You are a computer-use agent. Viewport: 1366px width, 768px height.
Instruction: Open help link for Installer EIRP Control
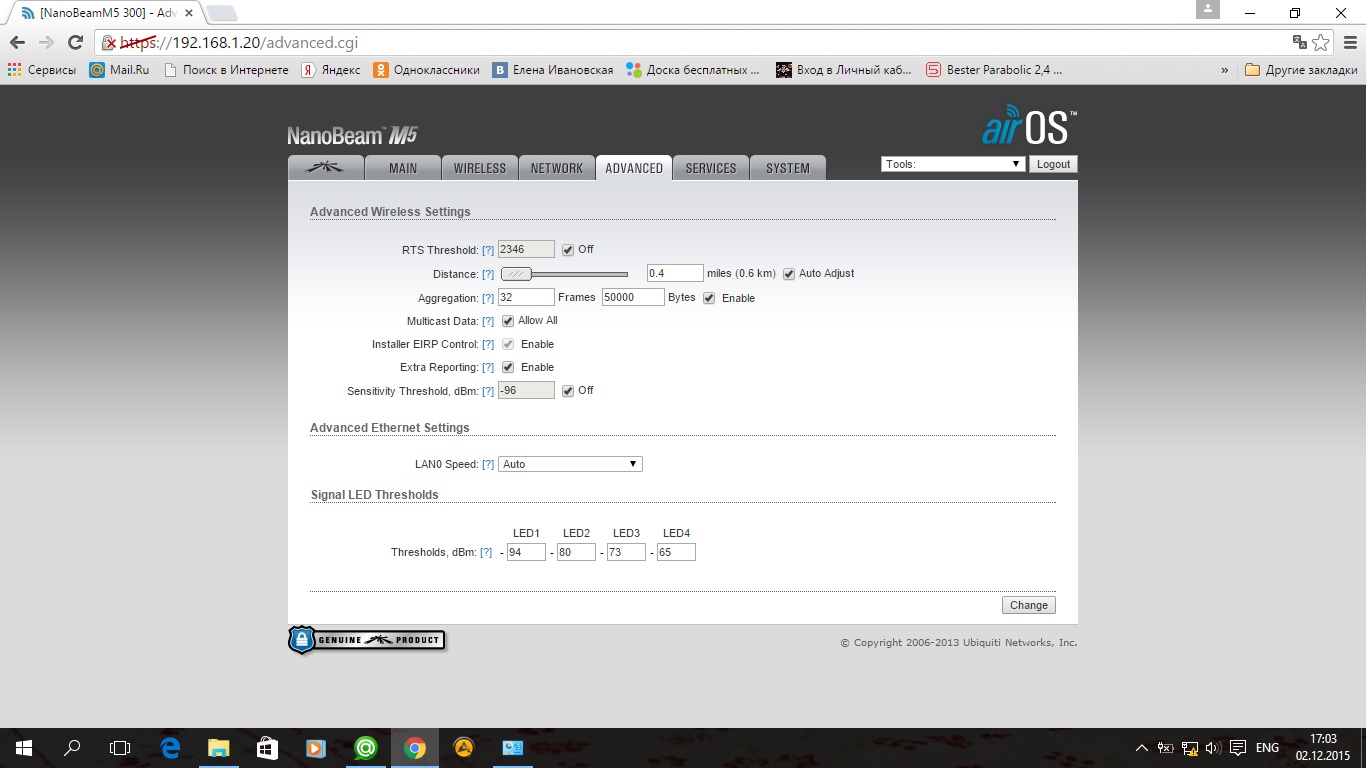click(488, 344)
